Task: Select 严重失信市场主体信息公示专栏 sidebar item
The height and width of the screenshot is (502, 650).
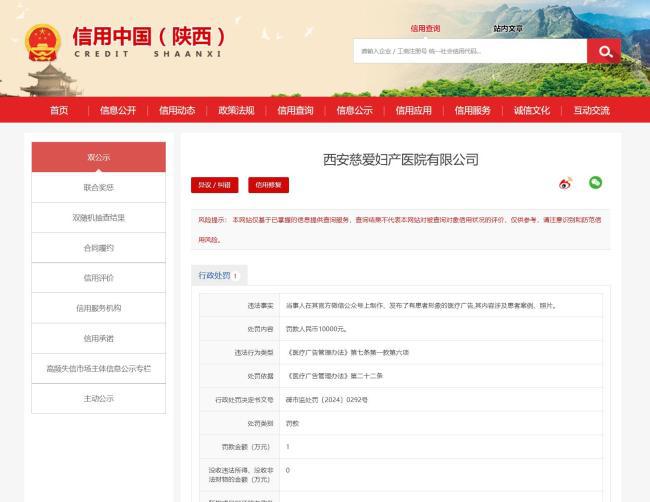Action: click(99, 369)
